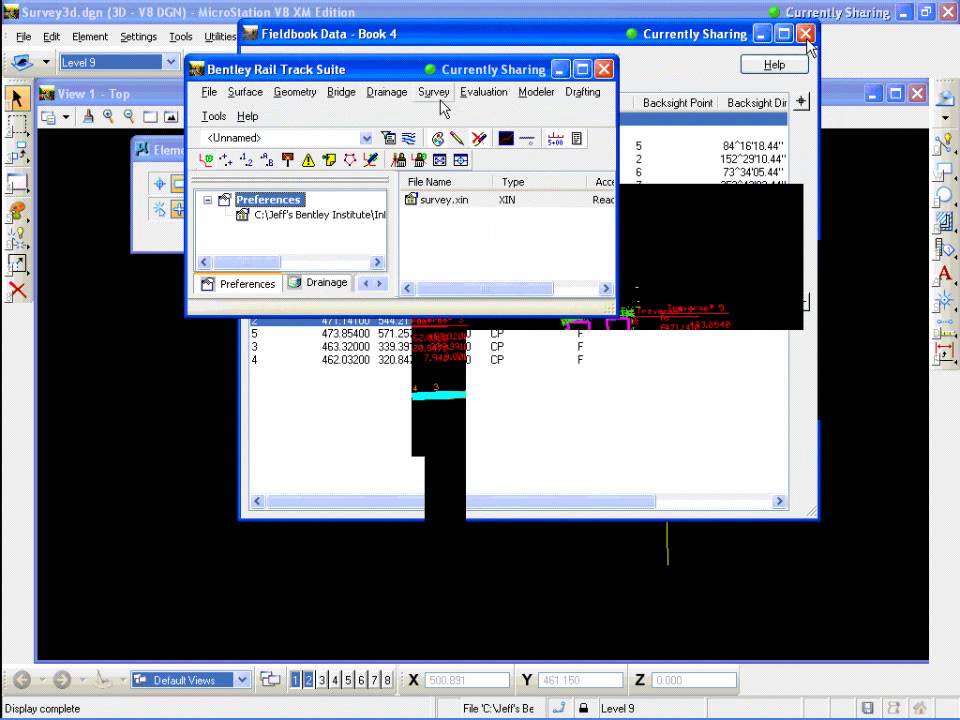
Task: Click the save disk icon in status bar
Action: 868,708
